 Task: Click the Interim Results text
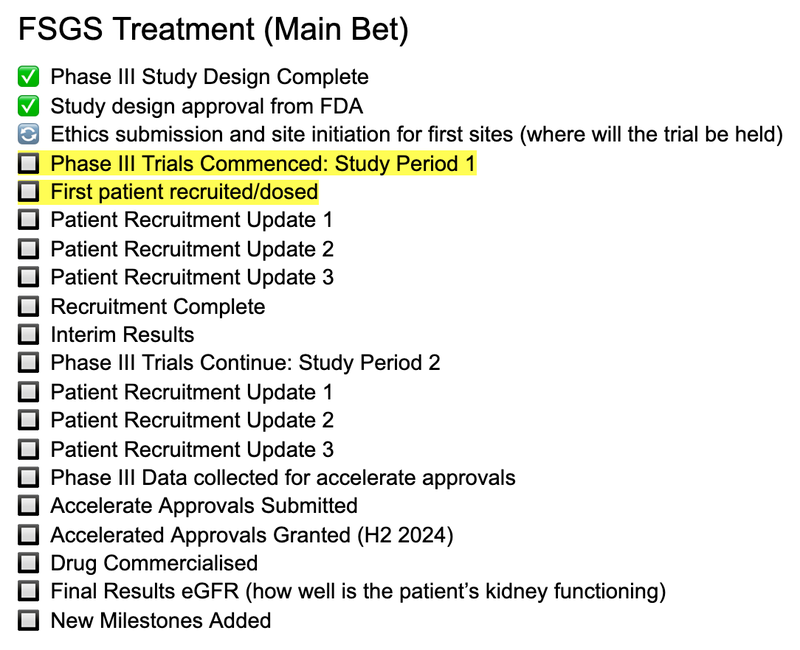coord(122,335)
